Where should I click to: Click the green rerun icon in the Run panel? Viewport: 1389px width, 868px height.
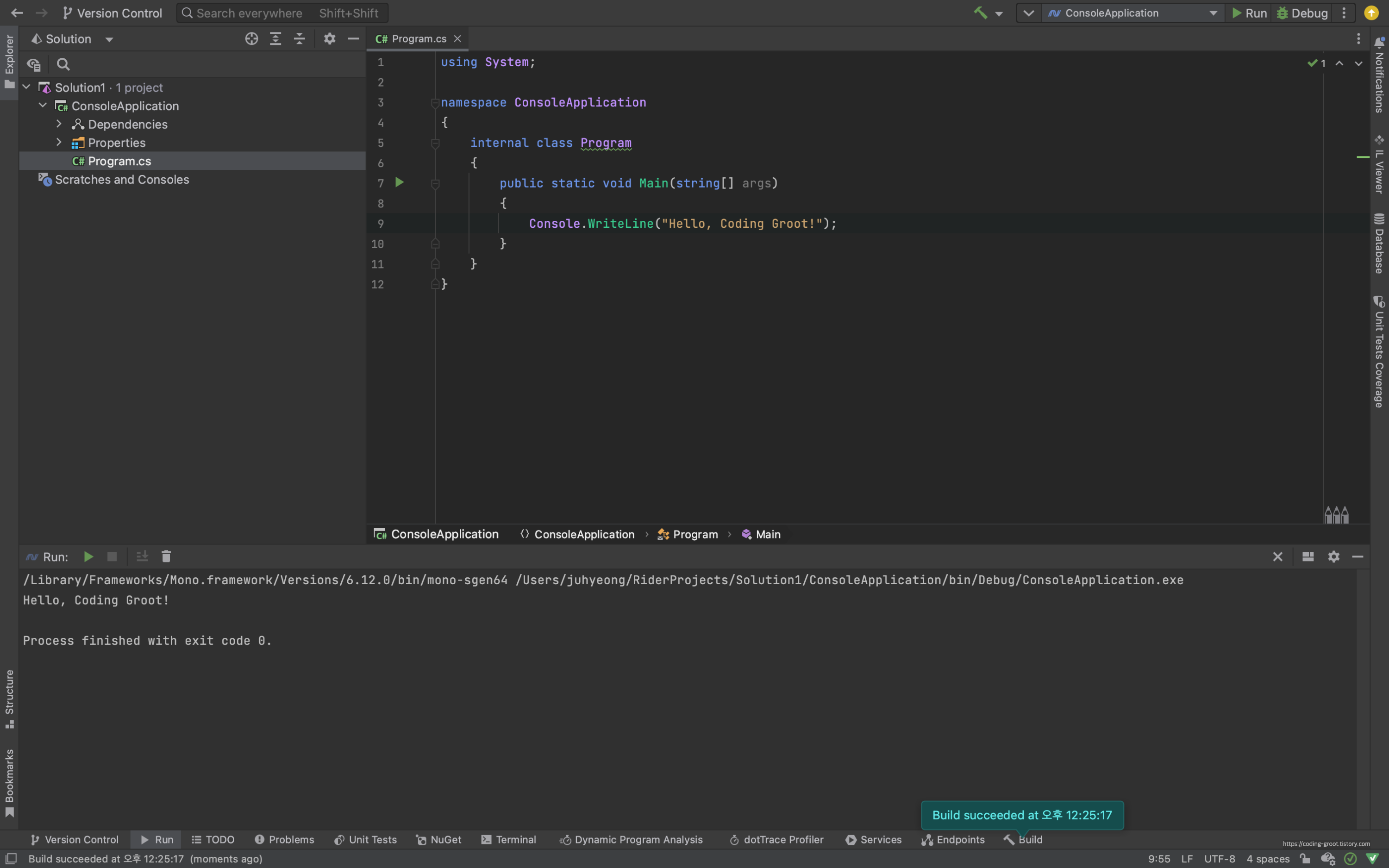tap(88, 556)
